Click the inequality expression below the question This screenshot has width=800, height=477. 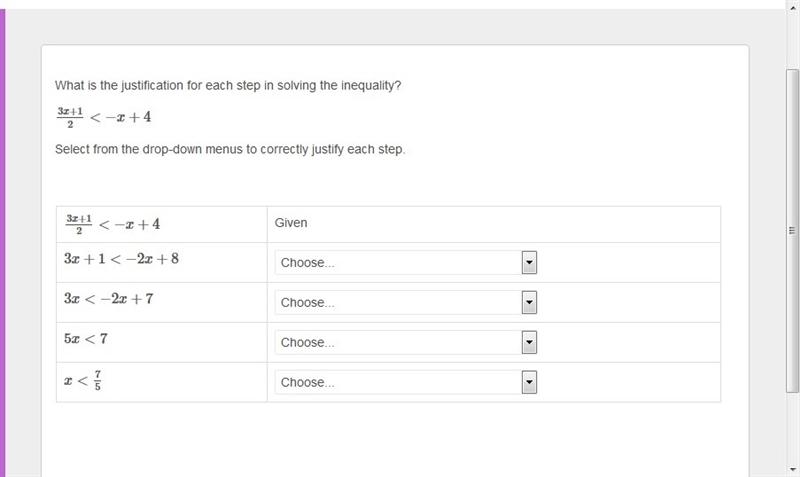tap(104, 117)
